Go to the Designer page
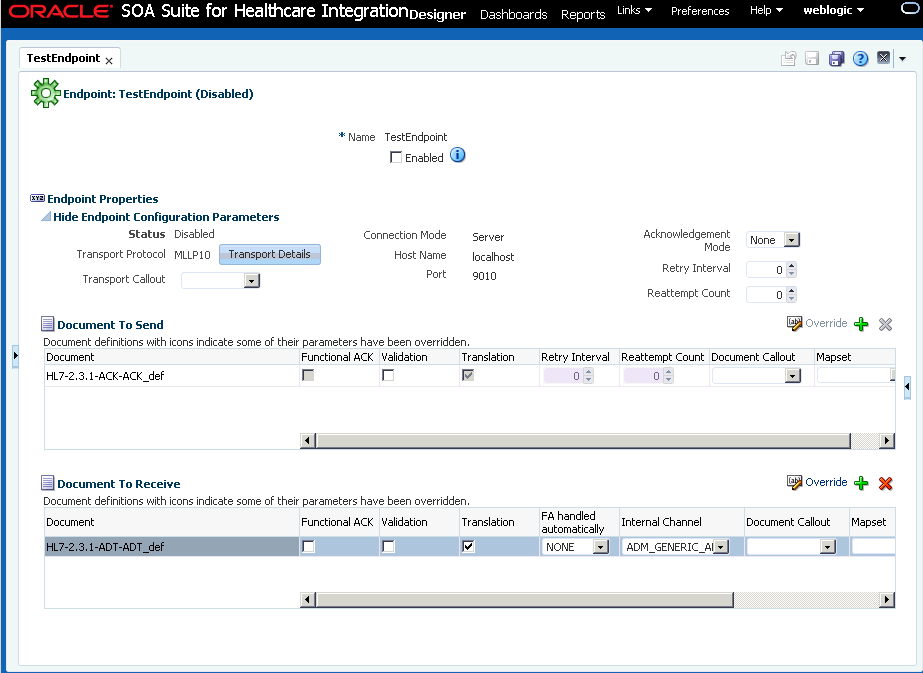The image size is (923, 673). [437, 14]
